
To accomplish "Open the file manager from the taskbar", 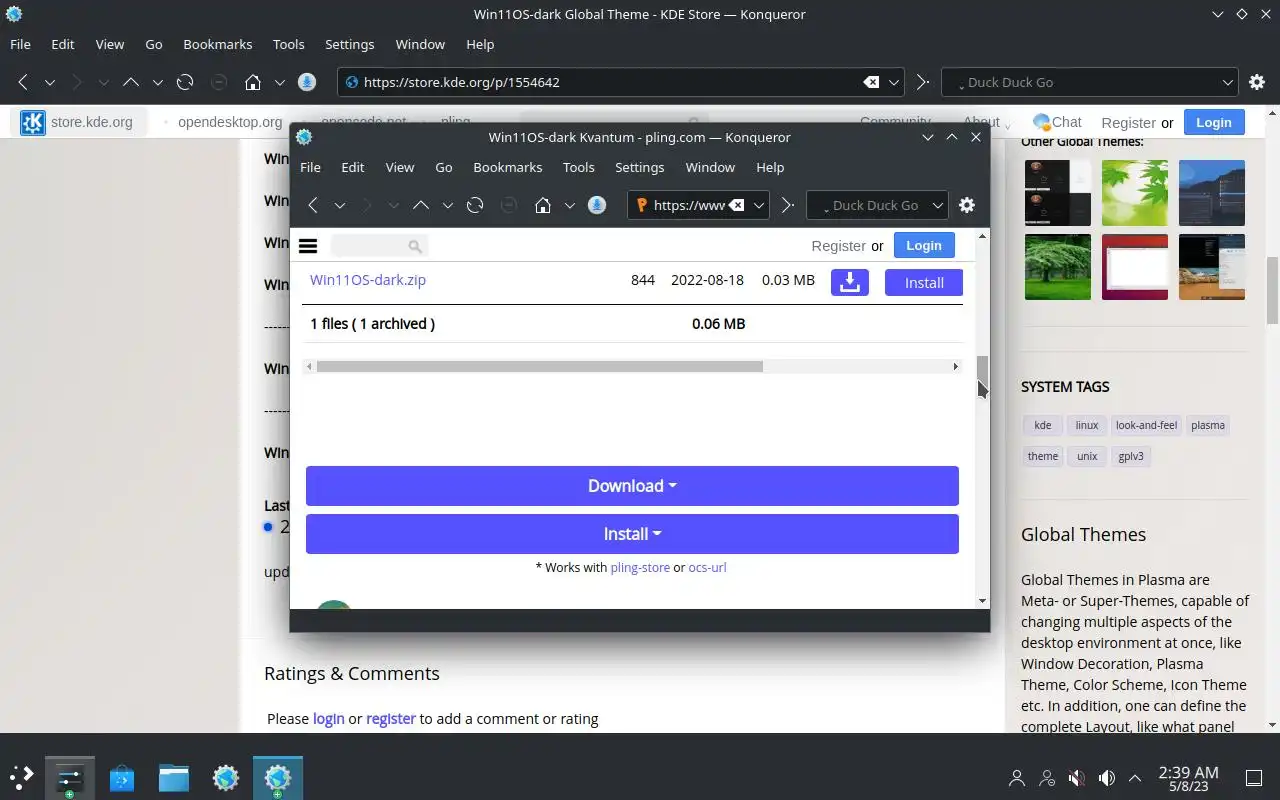I will (x=174, y=777).
